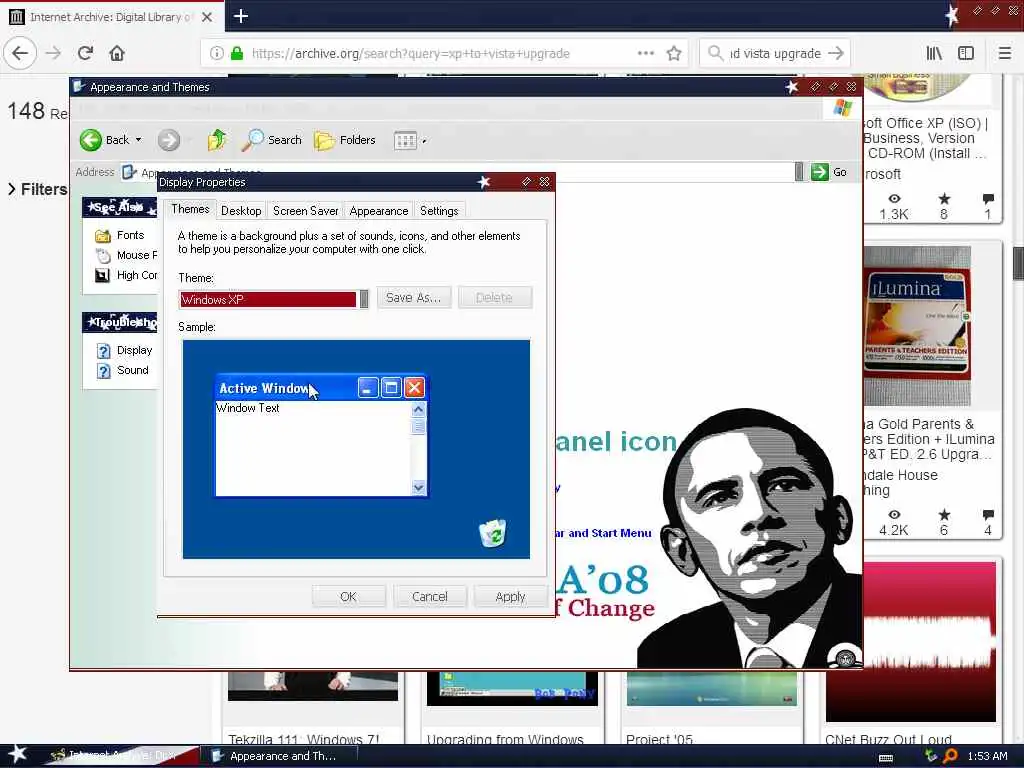Open Project '05 result
Image resolution: width=1024 pixels, height=768 pixels.
click(x=659, y=740)
